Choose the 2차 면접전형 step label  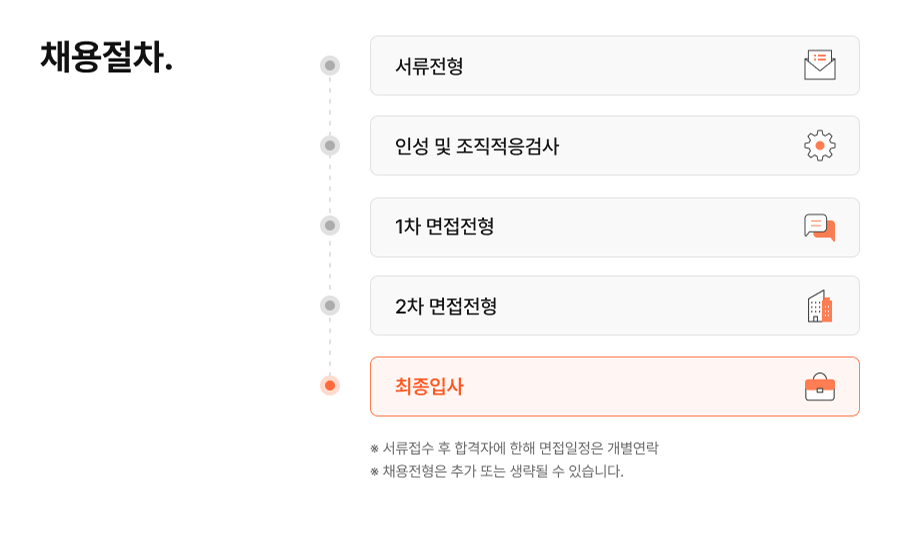pyautogui.click(x=445, y=306)
